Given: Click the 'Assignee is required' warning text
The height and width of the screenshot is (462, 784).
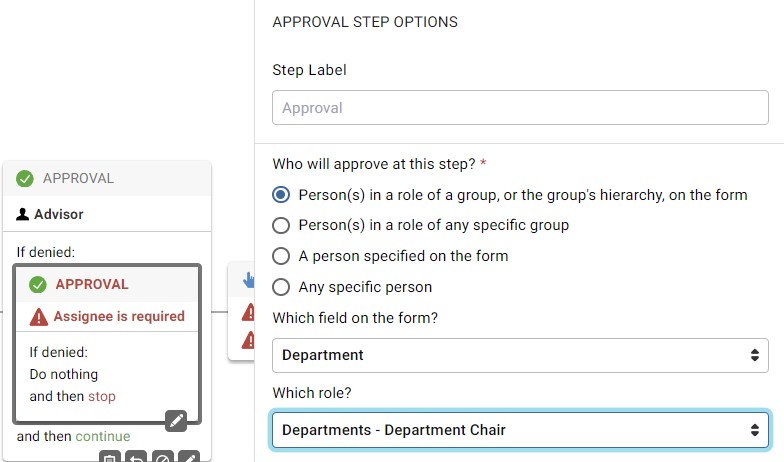Looking at the screenshot, I should tap(119, 317).
